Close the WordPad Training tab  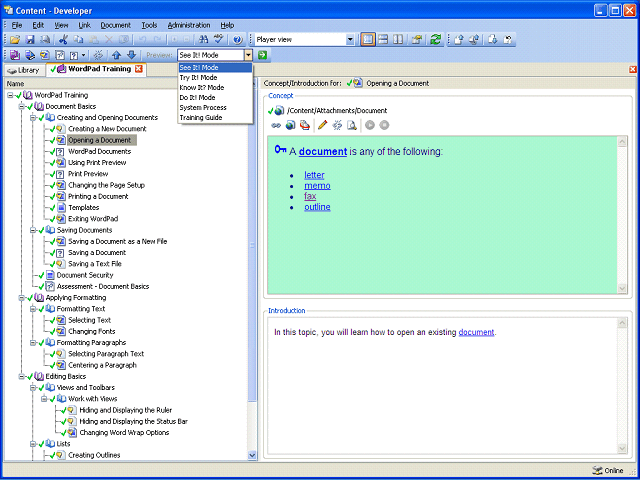(x=139, y=69)
